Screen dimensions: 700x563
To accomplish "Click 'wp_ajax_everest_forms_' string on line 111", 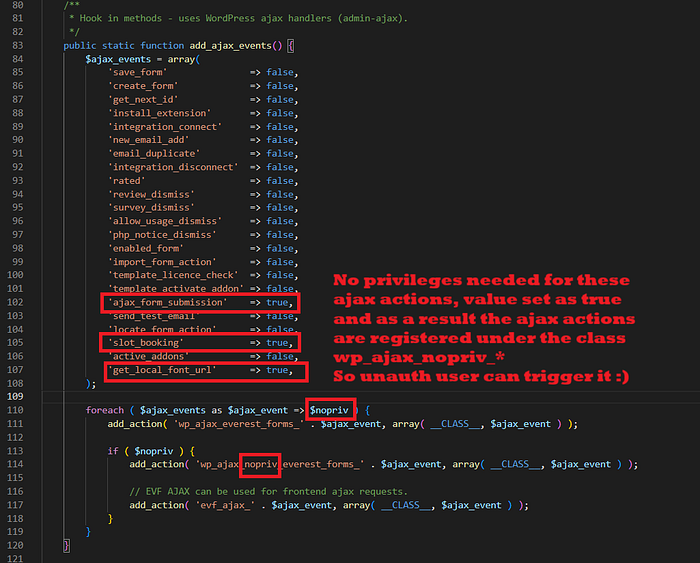I will (239, 424).
